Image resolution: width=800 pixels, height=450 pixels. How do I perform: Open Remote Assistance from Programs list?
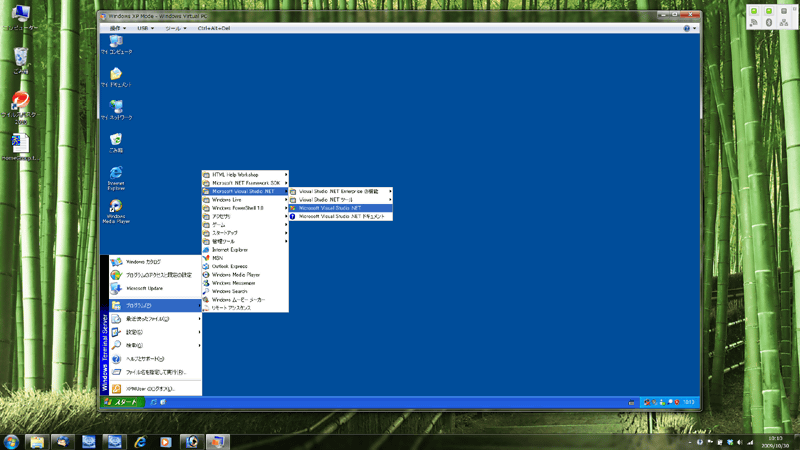[x=245, y=308]
